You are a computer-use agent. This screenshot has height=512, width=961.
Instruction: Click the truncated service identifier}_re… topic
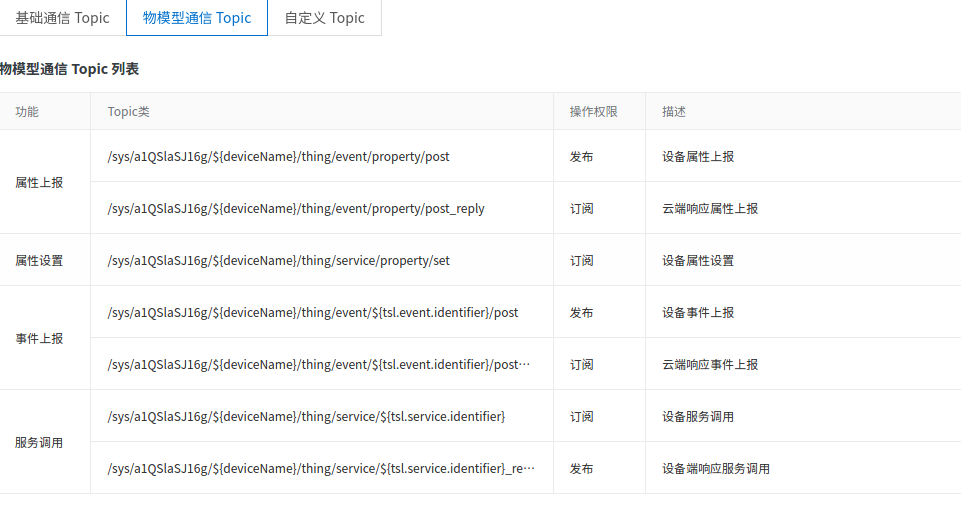coord(321,469)
